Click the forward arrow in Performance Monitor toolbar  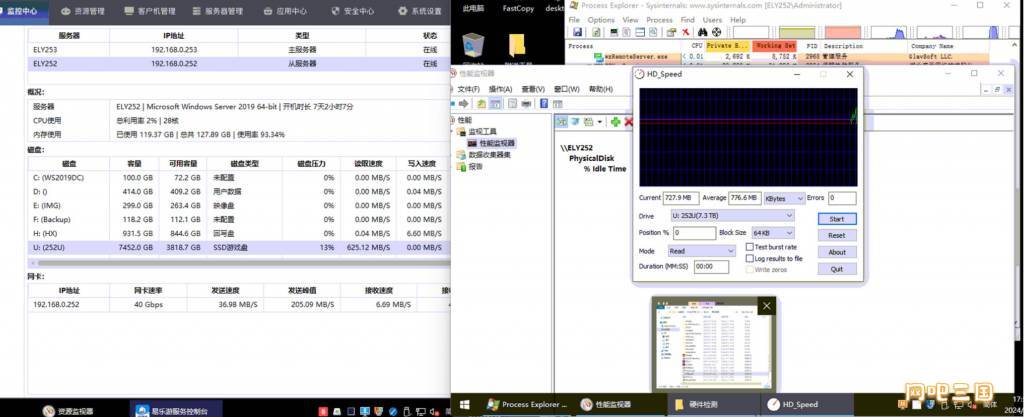(464, 104)
